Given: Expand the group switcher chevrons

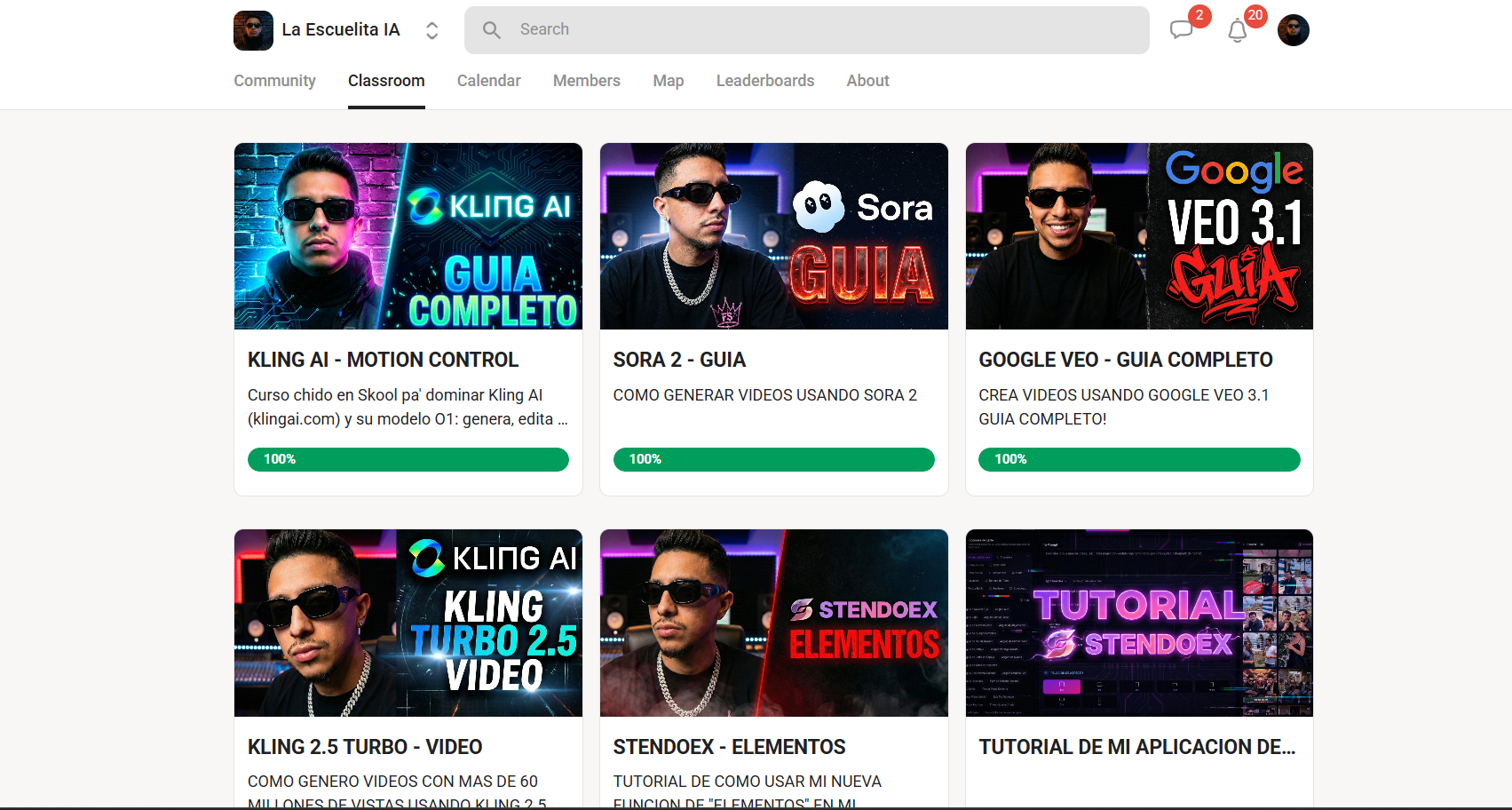Looking at the screenshot, I should point(432,30).
